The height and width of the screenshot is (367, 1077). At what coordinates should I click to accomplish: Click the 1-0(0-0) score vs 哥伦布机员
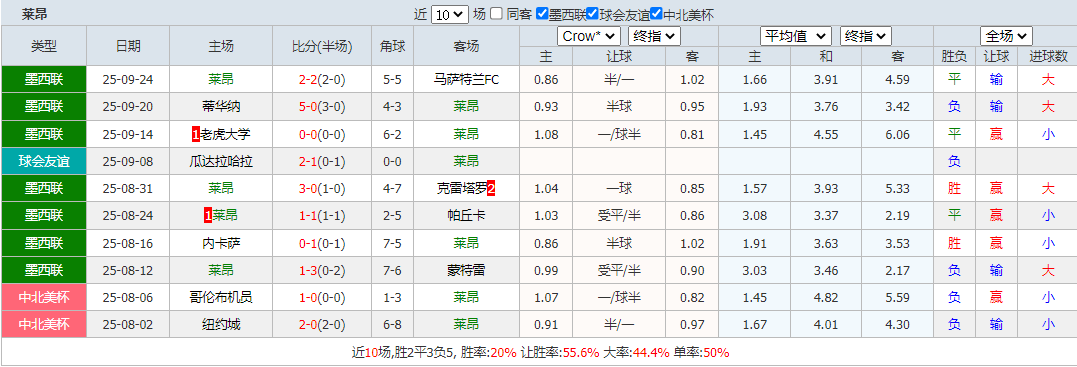(x=322, y=298)
